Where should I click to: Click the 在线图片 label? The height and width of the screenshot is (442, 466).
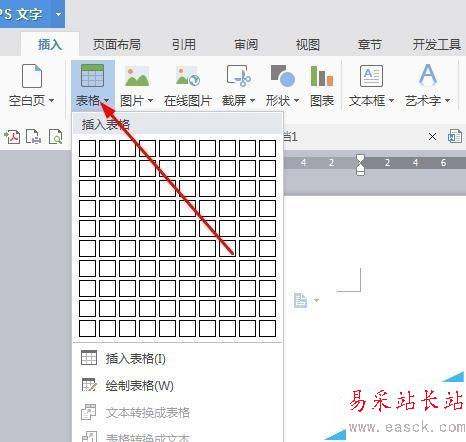(x=188, y=100)
